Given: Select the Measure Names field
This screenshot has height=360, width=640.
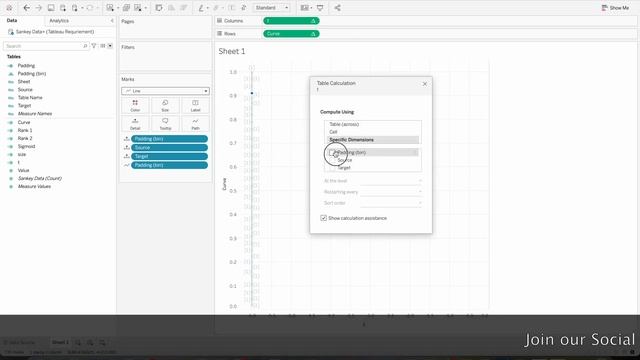Looking at the screenshot, I should coord(35,114).
